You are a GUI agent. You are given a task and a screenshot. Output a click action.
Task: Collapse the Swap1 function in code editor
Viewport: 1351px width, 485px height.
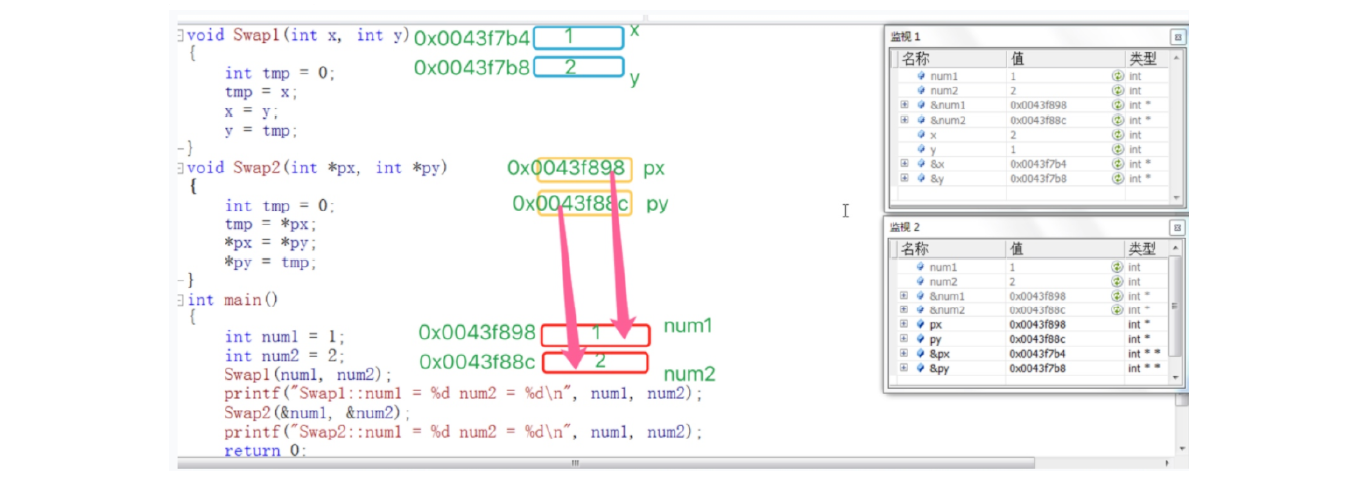(180, 34)
